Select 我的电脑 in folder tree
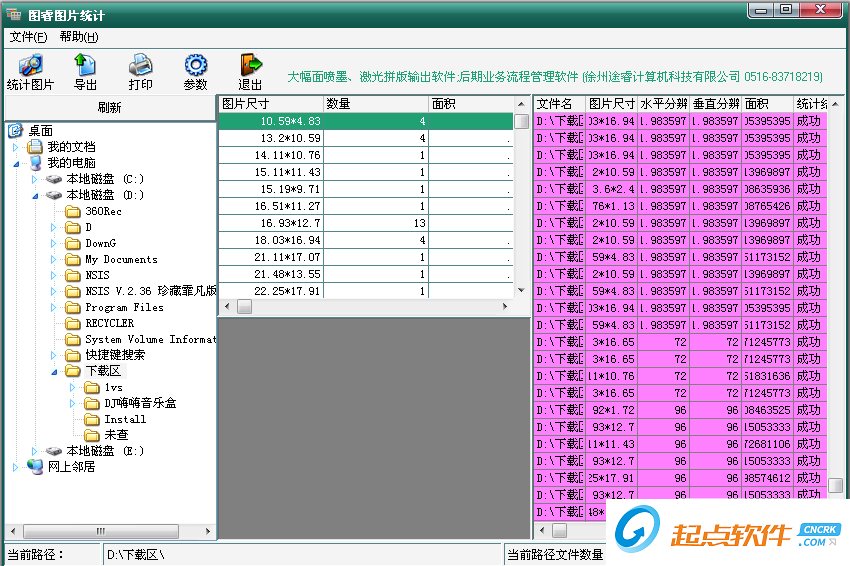The height and width of the screenshot is (566, 850). coord(70,163)
